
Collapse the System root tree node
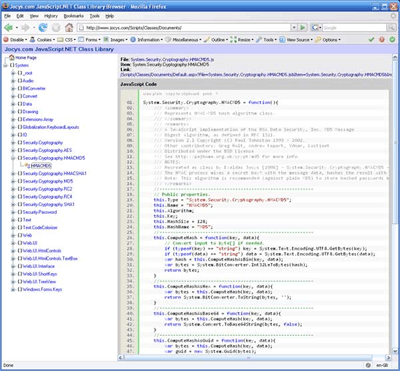[x=6, y=65]
